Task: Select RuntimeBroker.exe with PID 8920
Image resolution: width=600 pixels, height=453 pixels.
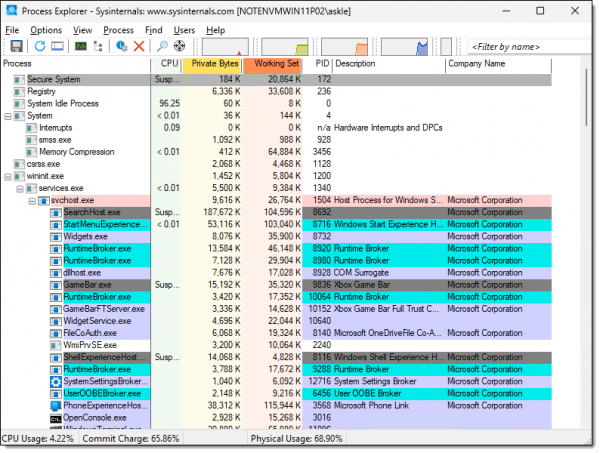Action: click(276, 249)
